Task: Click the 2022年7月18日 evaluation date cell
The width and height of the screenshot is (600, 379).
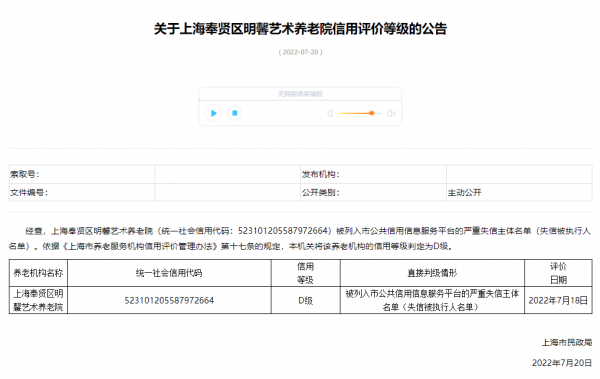Action: click(x=558, y=300)
